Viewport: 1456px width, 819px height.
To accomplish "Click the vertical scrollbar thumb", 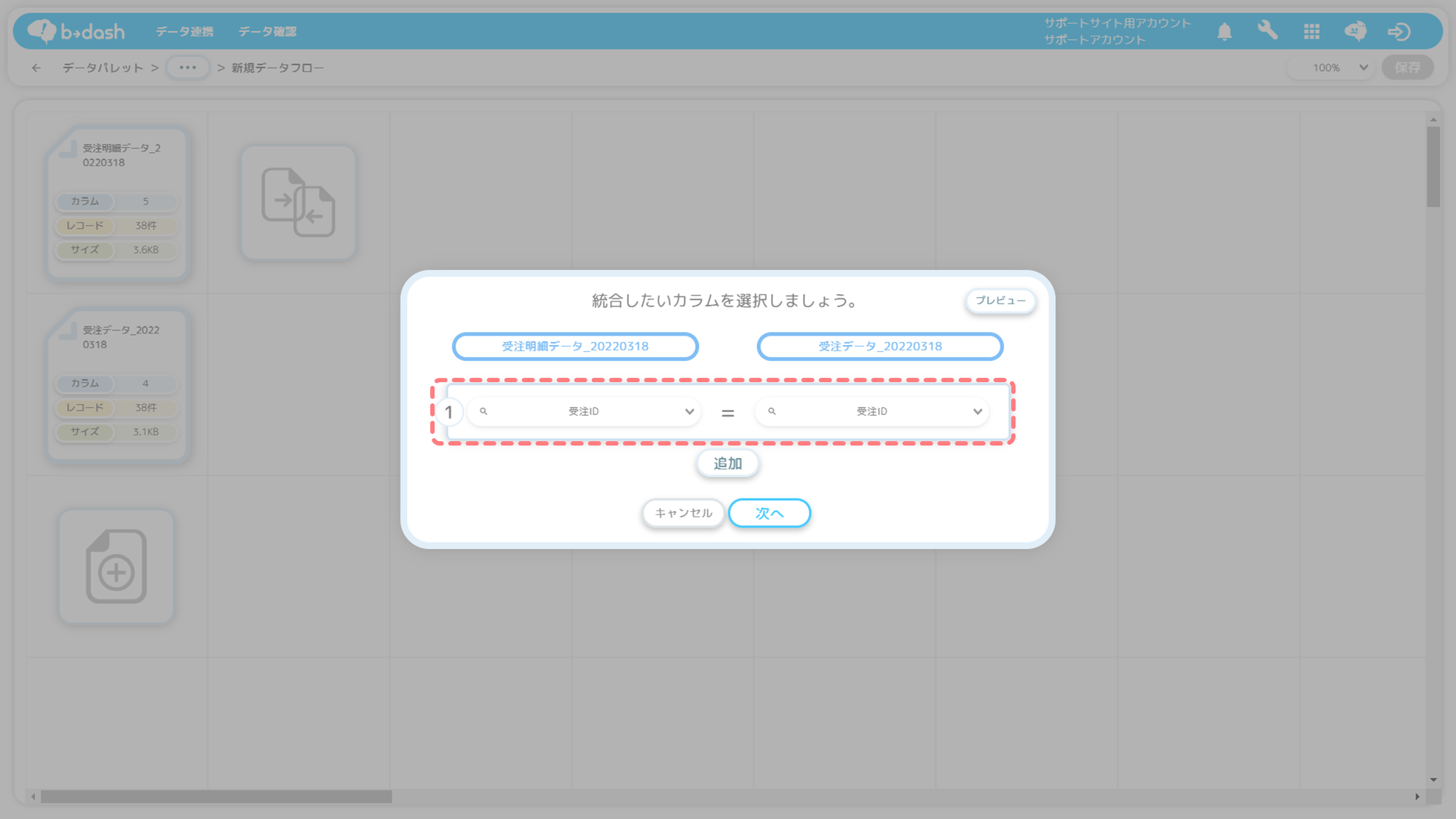I will click(1433, 167).
